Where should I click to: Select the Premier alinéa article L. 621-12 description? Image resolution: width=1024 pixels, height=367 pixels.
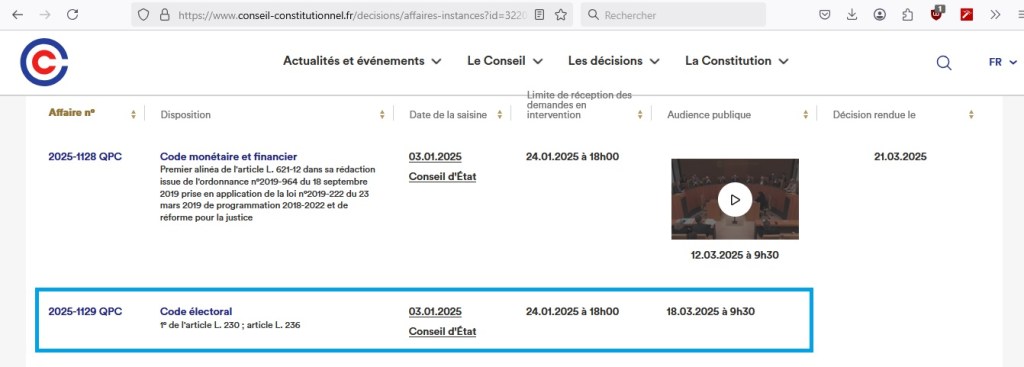(x=268, y=193)
